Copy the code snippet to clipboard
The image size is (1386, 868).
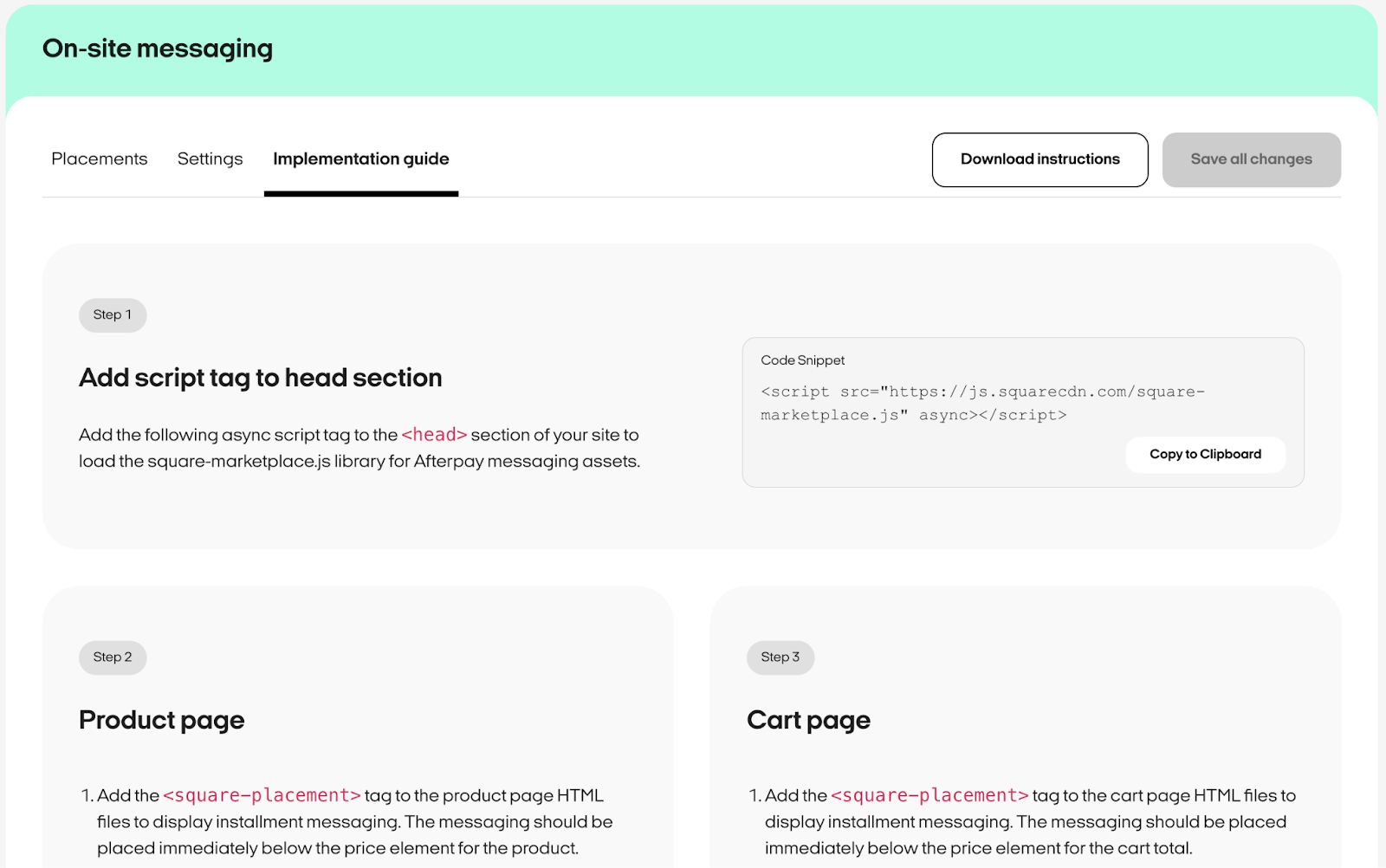coord(1205,455)
